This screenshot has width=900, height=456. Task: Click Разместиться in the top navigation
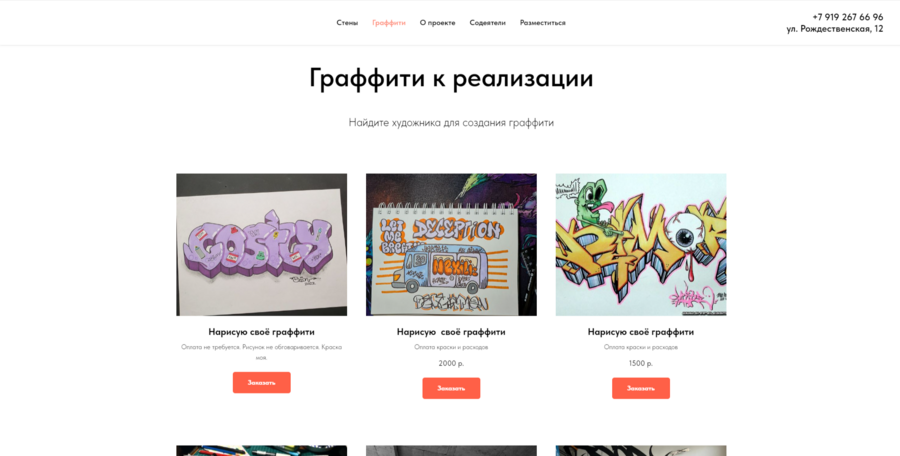[542, 23]
